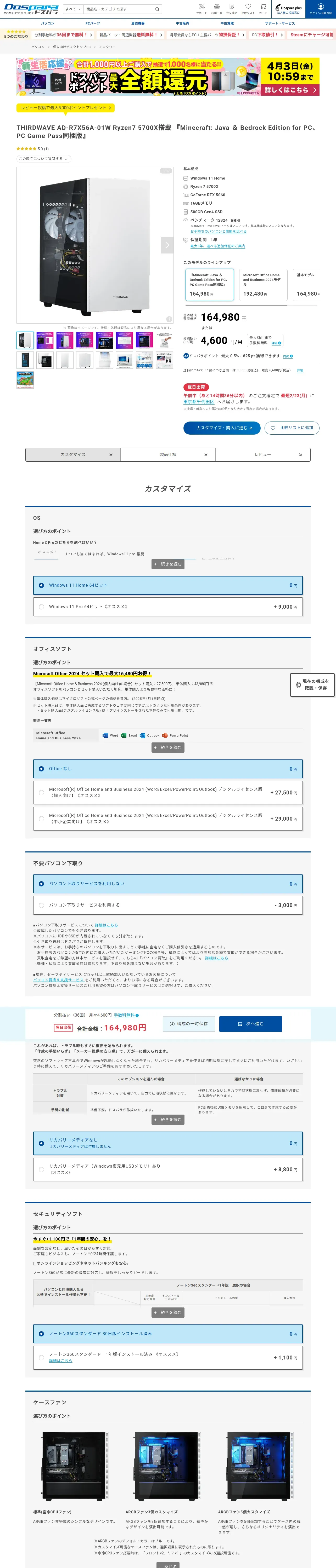Open パソコン navigation menu

[x=48, y=23]
